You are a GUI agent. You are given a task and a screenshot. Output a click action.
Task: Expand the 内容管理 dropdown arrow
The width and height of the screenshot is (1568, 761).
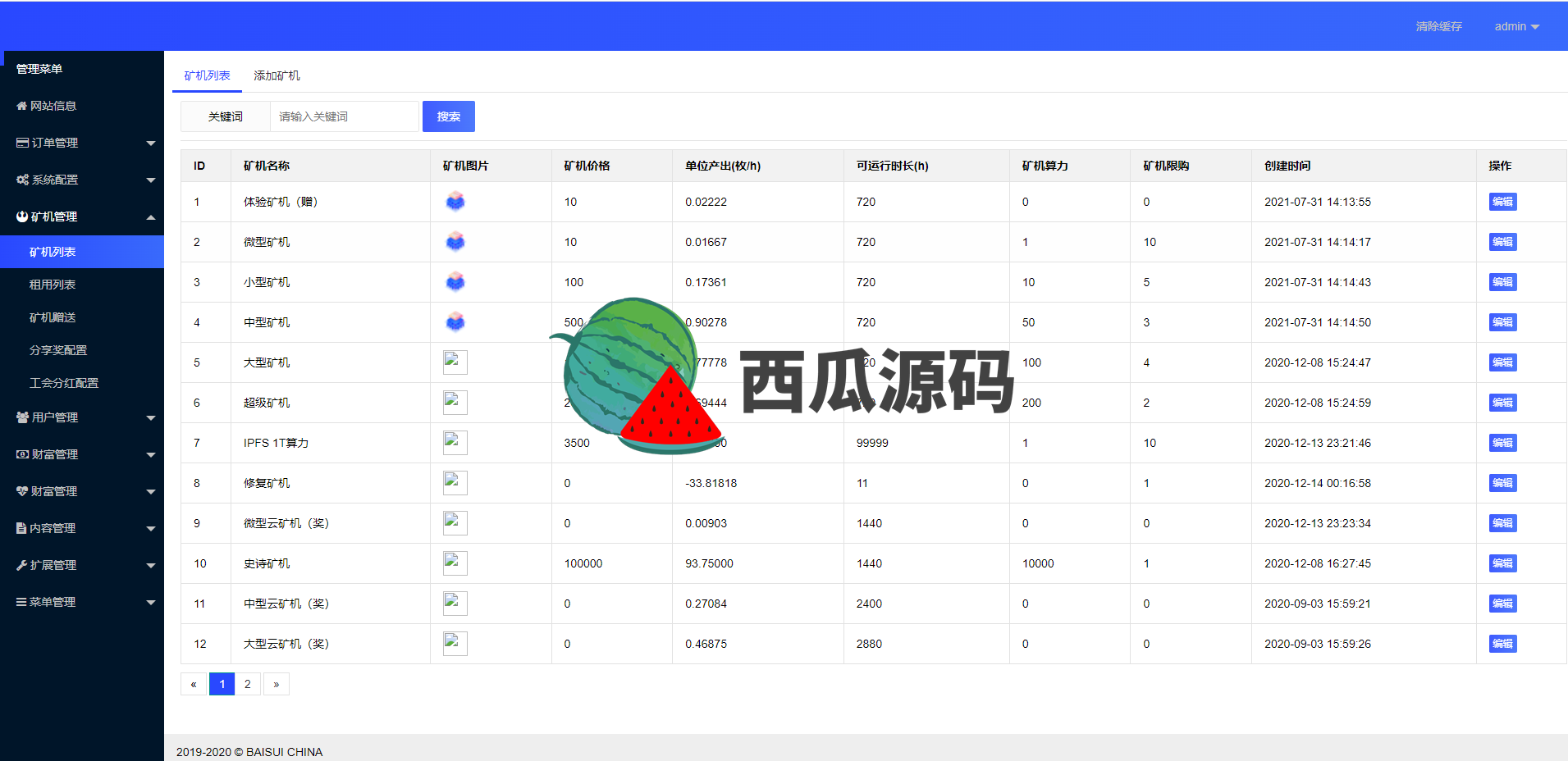(151, 529)
